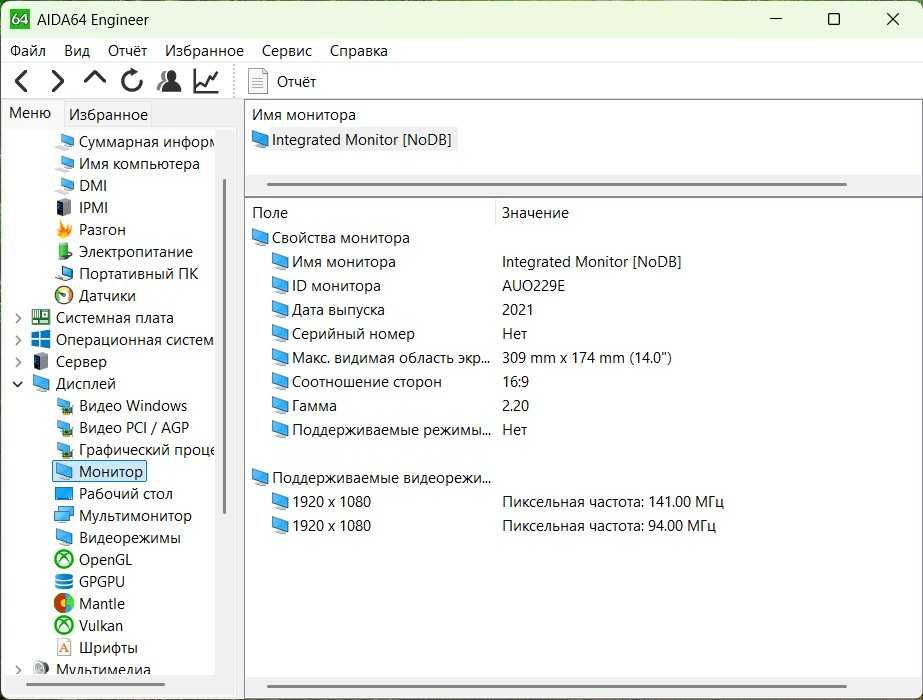Click the icon next to Vulkan
Screen dimensions: 923x700
click(64, 625)
